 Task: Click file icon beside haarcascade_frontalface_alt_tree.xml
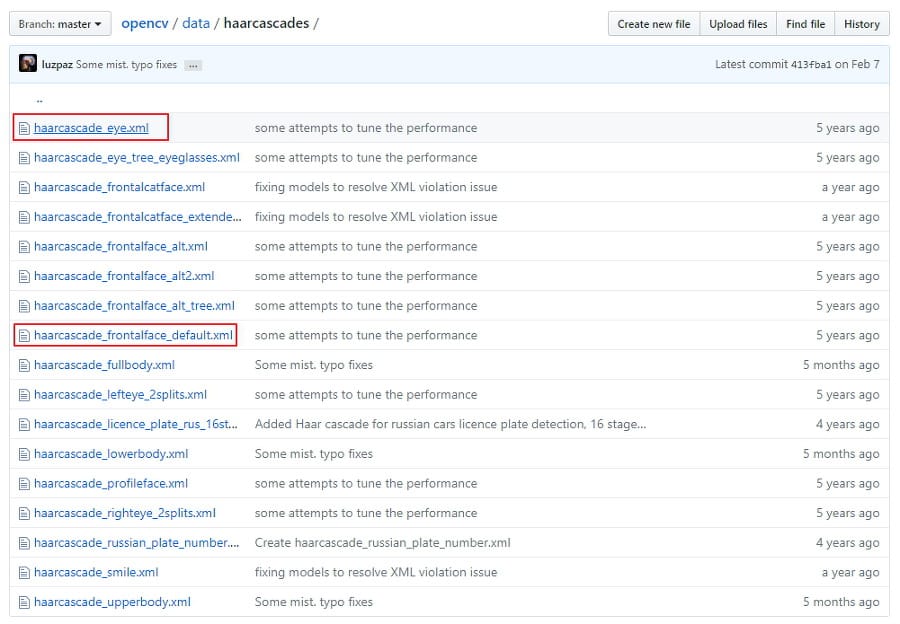click(x=24, y=306)
